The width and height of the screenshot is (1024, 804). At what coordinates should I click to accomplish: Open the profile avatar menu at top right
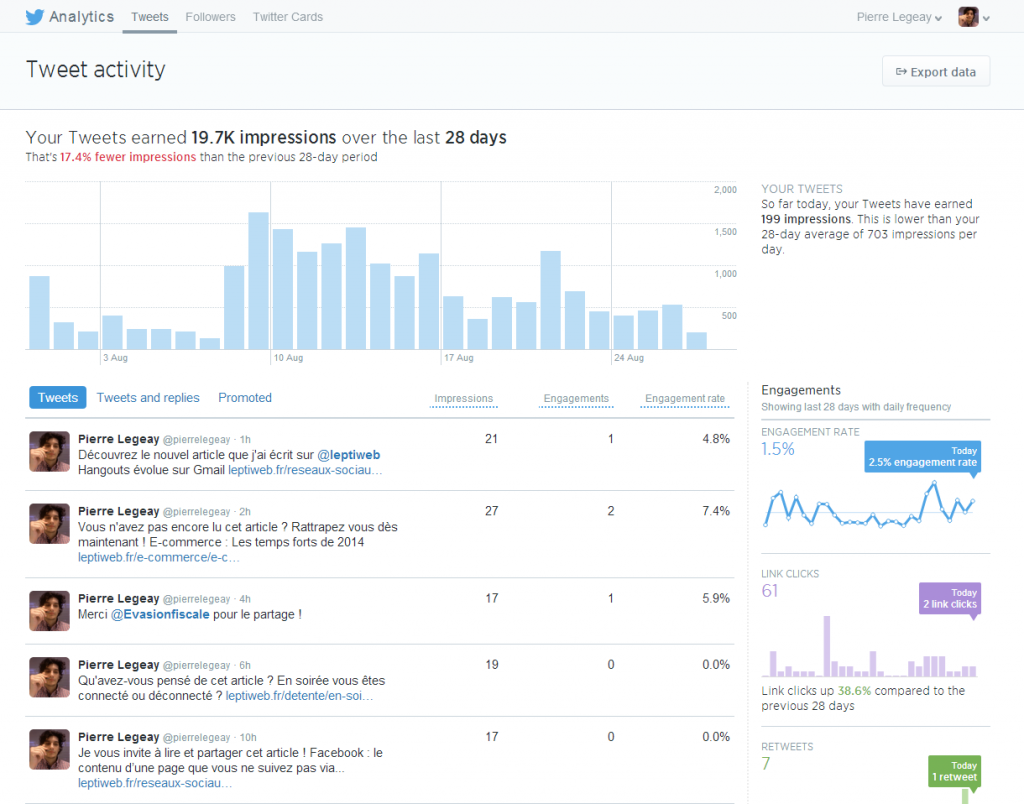(974, 17)
